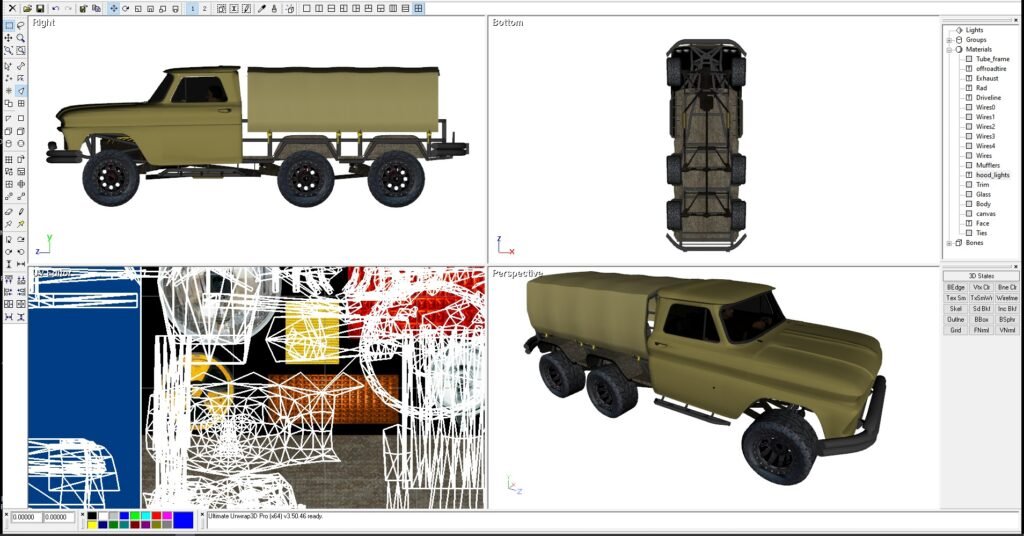This screenshot has width=1024, height=536.
Task: Select the rectangle selection tool in left toolbox
Action: pos(9,25)
